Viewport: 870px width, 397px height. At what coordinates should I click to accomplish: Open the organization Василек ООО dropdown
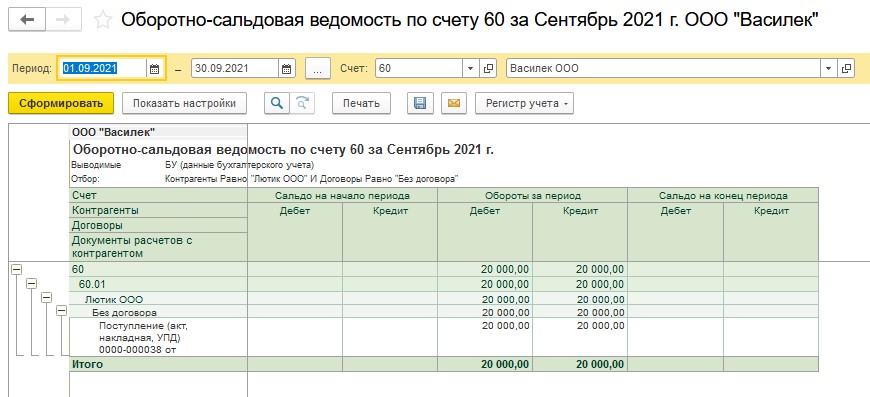point(829,69)
